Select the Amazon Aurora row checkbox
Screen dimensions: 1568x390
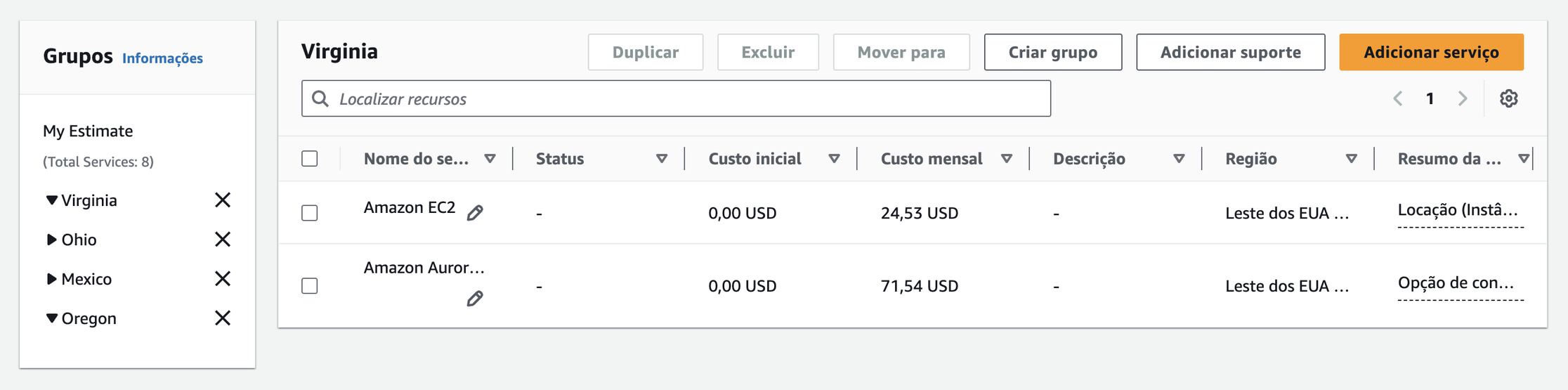pyautogui.click(x=310, y=286)
